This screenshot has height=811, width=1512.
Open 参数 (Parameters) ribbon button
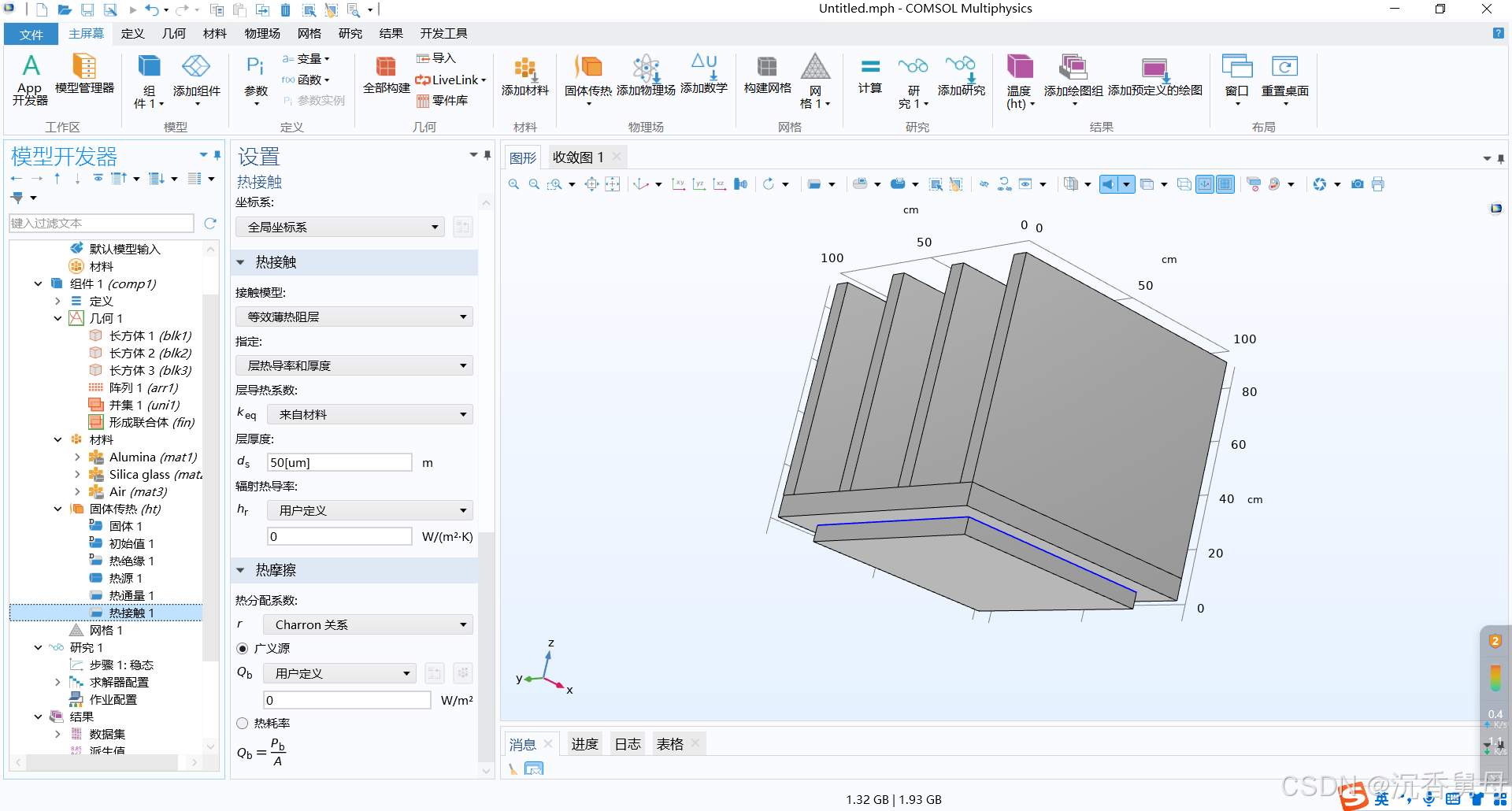pos(255,80)
